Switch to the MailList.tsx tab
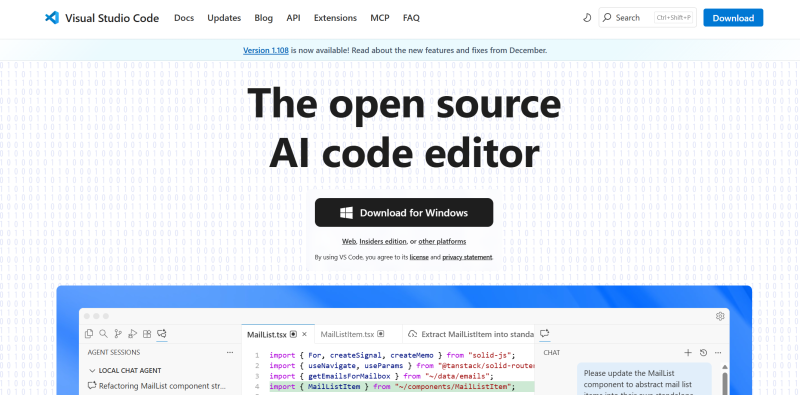This screenshot has width=800, height=395. click(278, 334)
